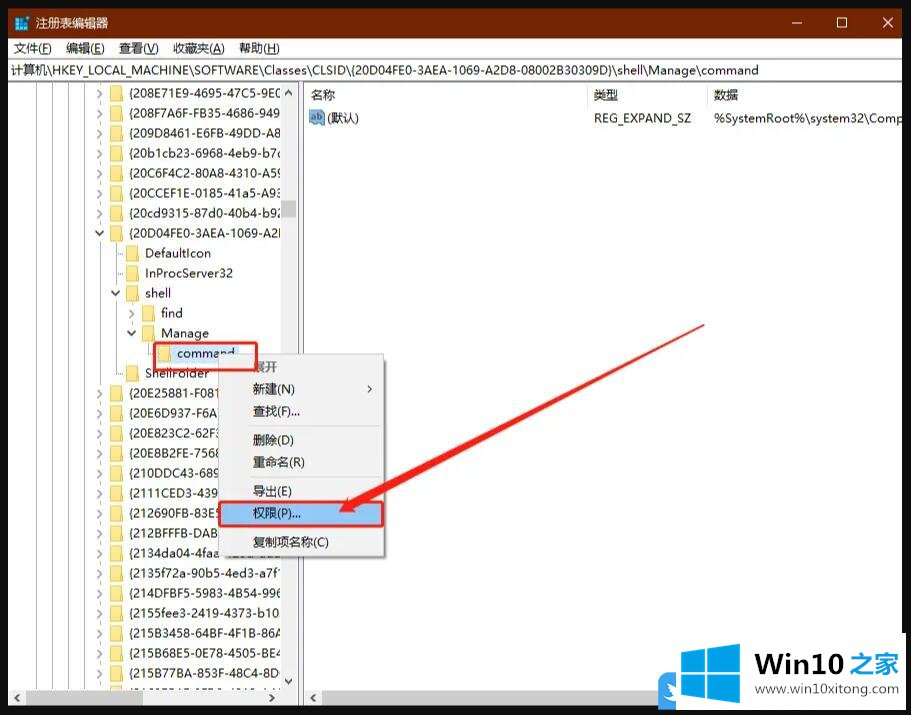Choose 导出(E) in the context menu
Viewport: 911px width, 715px height.
[x=301, y=491]
